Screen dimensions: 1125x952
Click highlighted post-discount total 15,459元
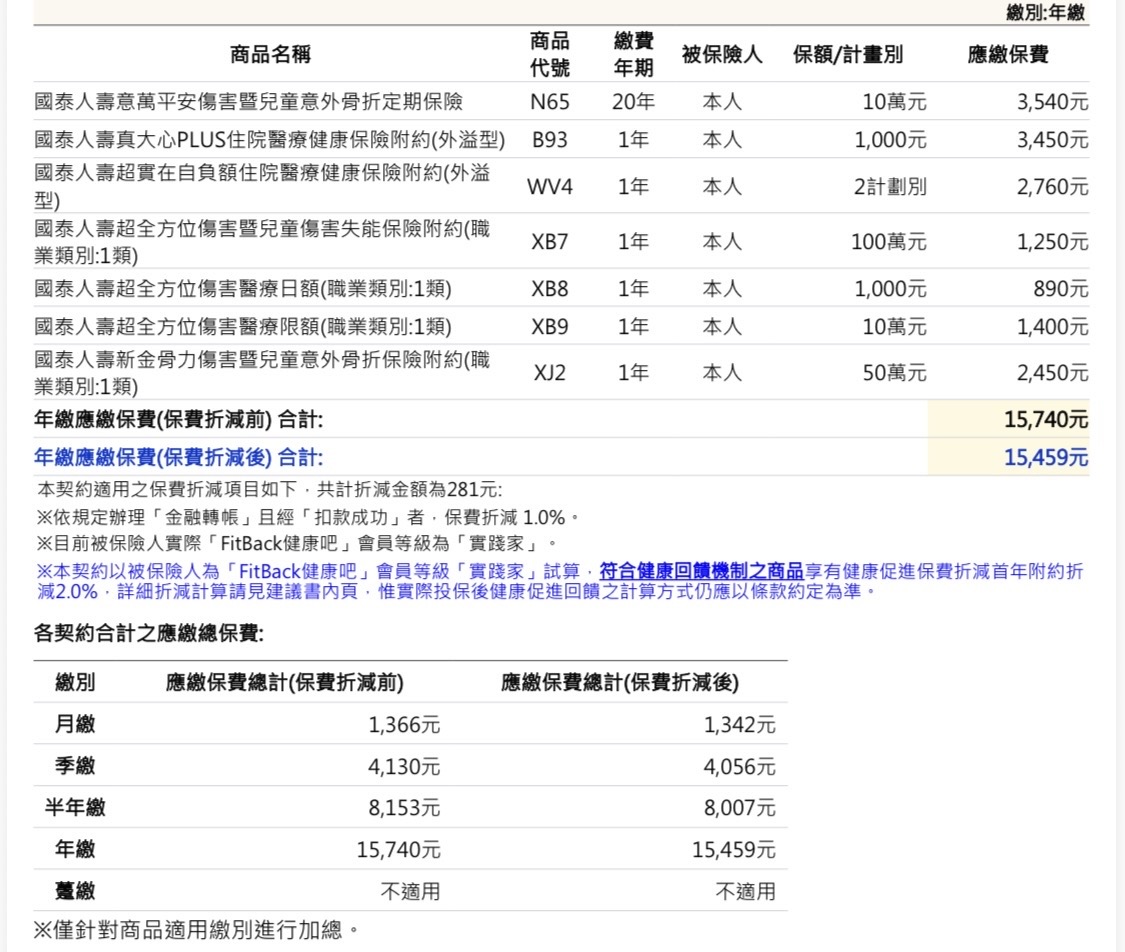[1045, 458]
